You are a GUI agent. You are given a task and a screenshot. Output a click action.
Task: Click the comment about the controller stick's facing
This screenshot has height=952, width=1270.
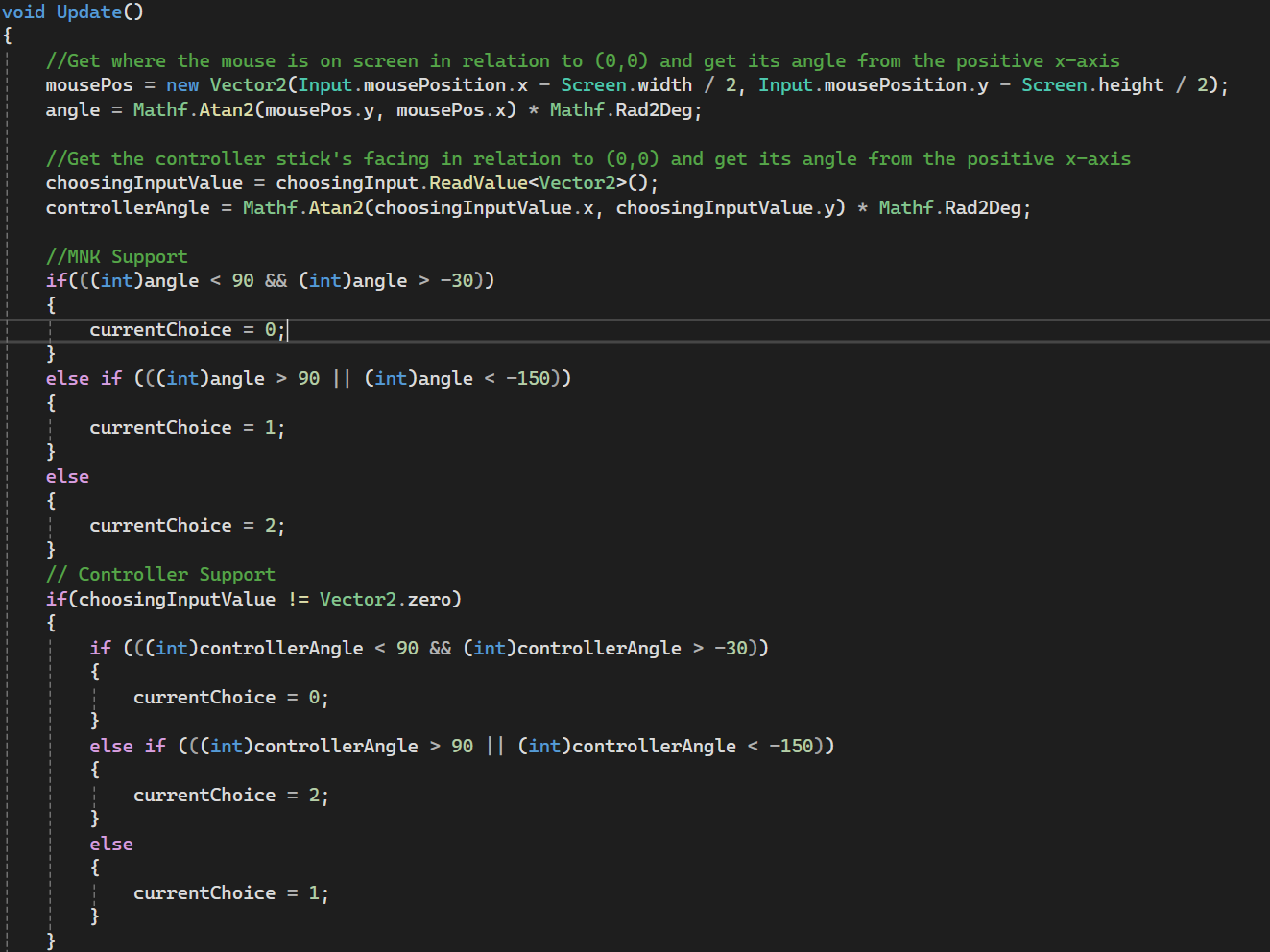(587, 159)
